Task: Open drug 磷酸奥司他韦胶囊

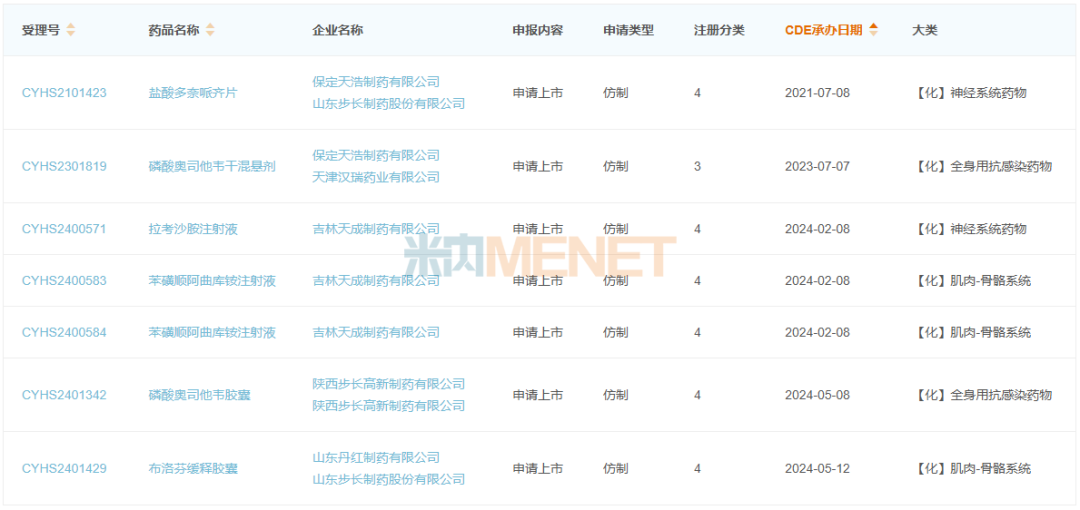Action: pyautogui.click(x=199, y=395)
